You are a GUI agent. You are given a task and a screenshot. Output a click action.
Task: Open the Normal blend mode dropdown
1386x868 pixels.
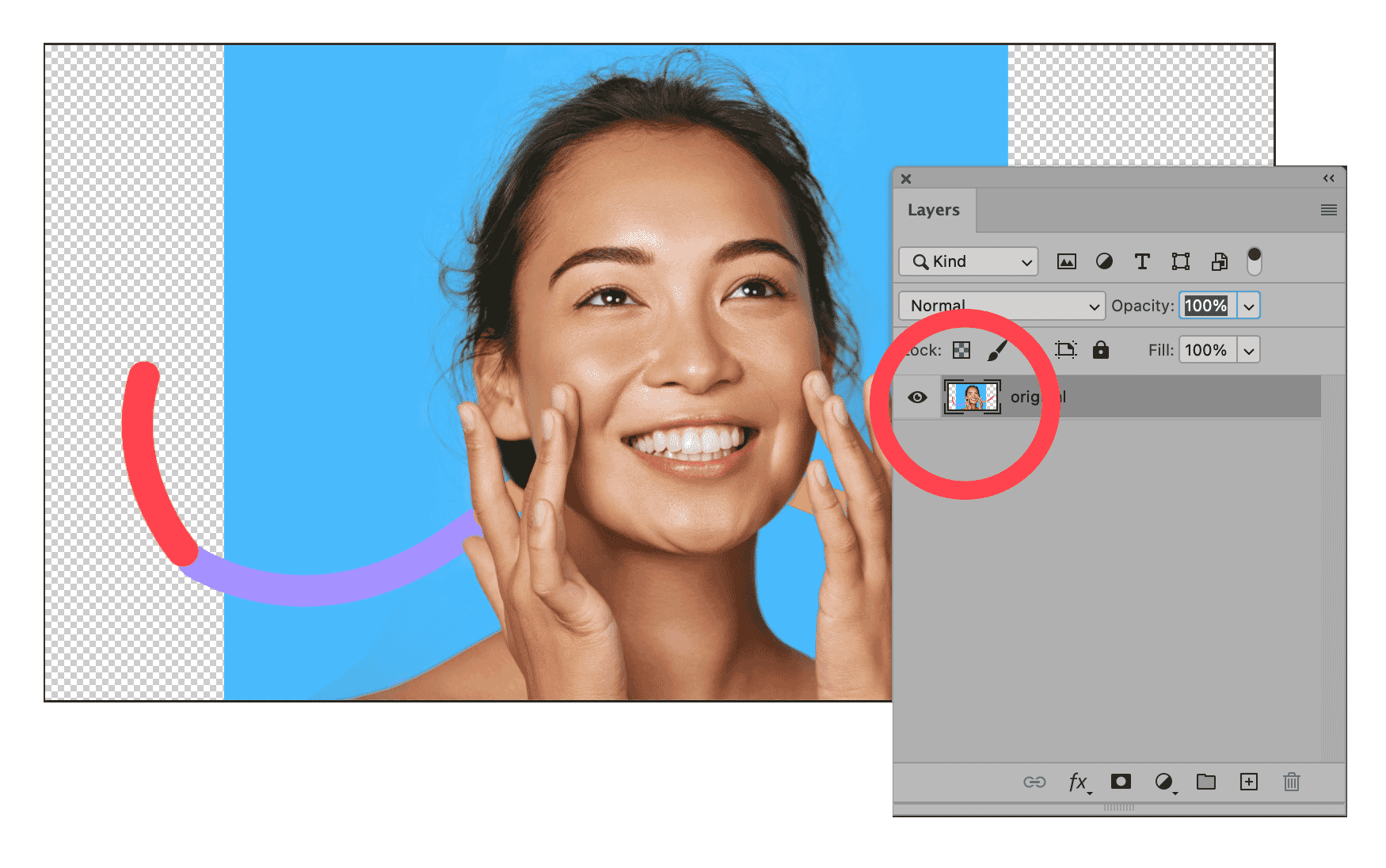pyautogui.click(x=1002, y=306)
